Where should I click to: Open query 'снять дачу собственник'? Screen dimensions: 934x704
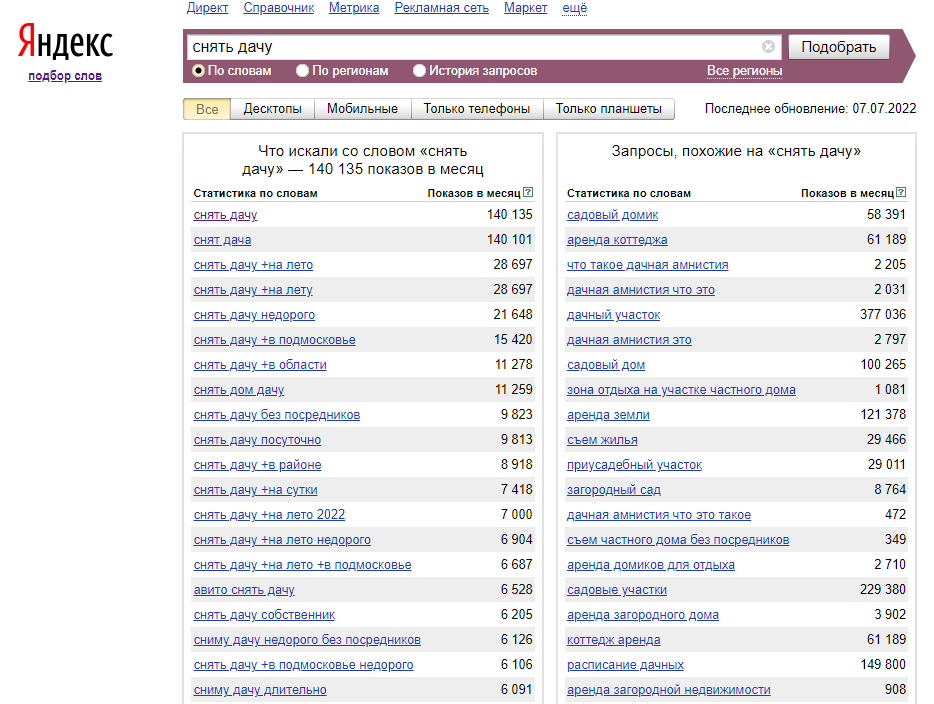coord(264,615)
